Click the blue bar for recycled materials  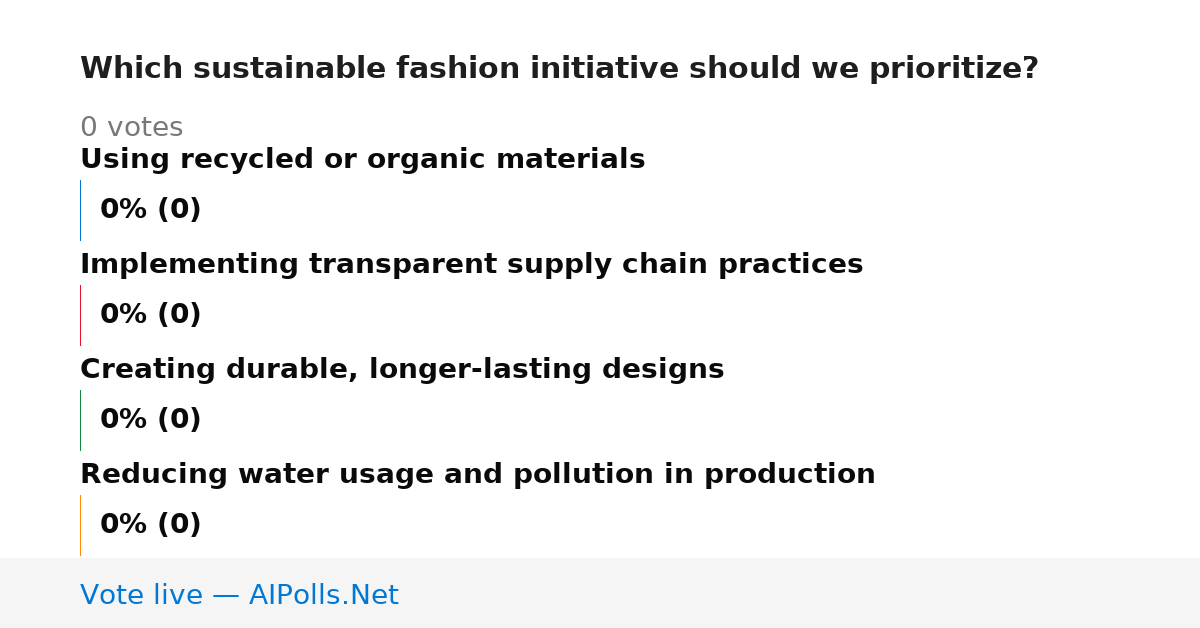pyautogui.click(x=80, y=210)
